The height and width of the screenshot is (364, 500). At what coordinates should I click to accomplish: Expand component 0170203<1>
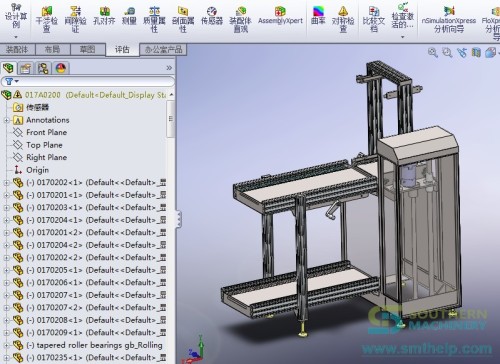point(6,208)
